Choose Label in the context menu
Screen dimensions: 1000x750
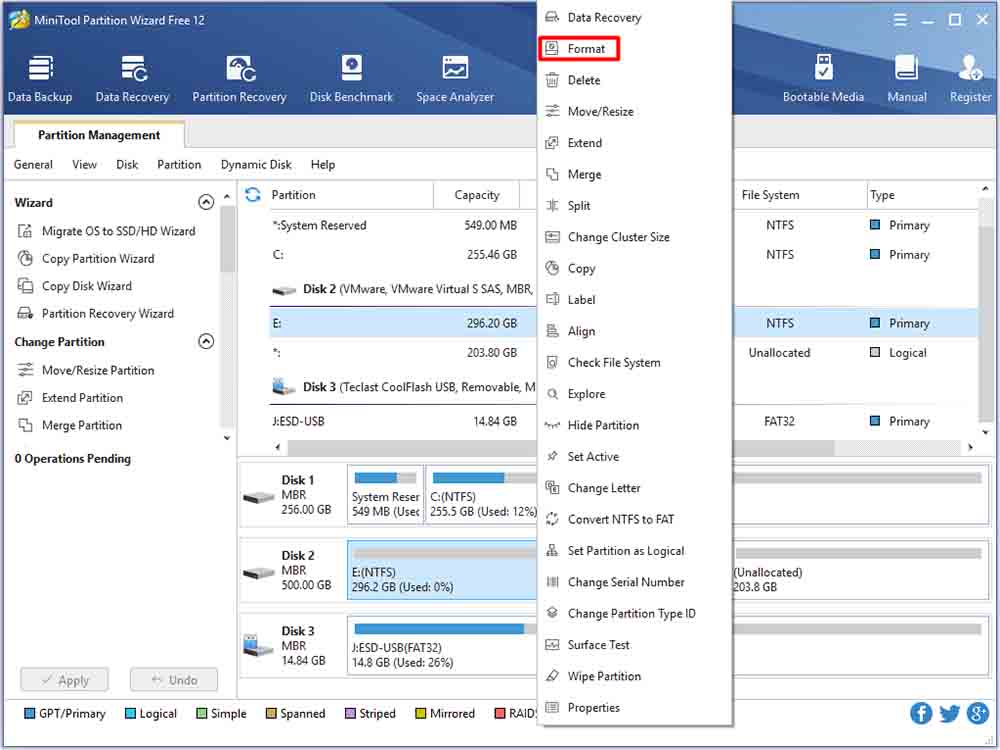tap(635, 299)
